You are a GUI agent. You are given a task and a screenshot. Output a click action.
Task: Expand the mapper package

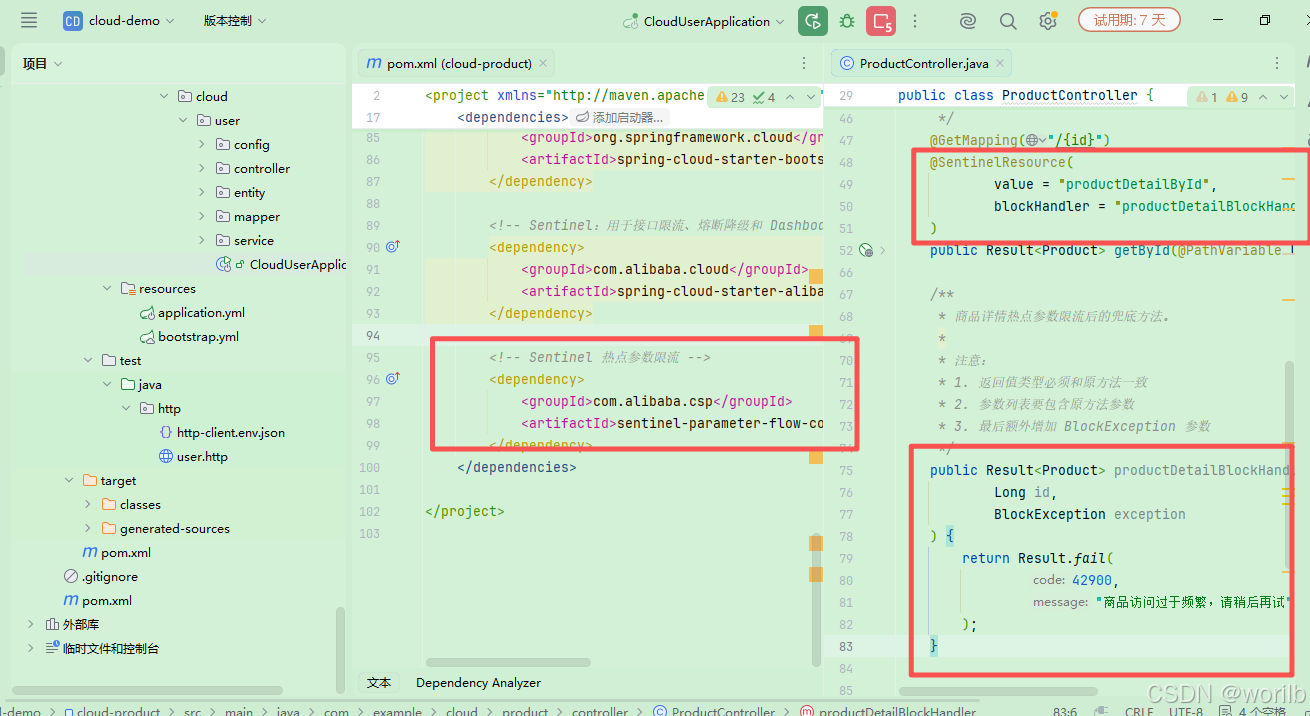(202, 217)
